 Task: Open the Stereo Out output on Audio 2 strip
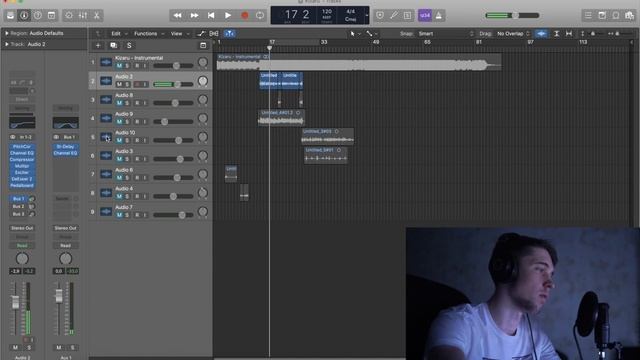22,228
